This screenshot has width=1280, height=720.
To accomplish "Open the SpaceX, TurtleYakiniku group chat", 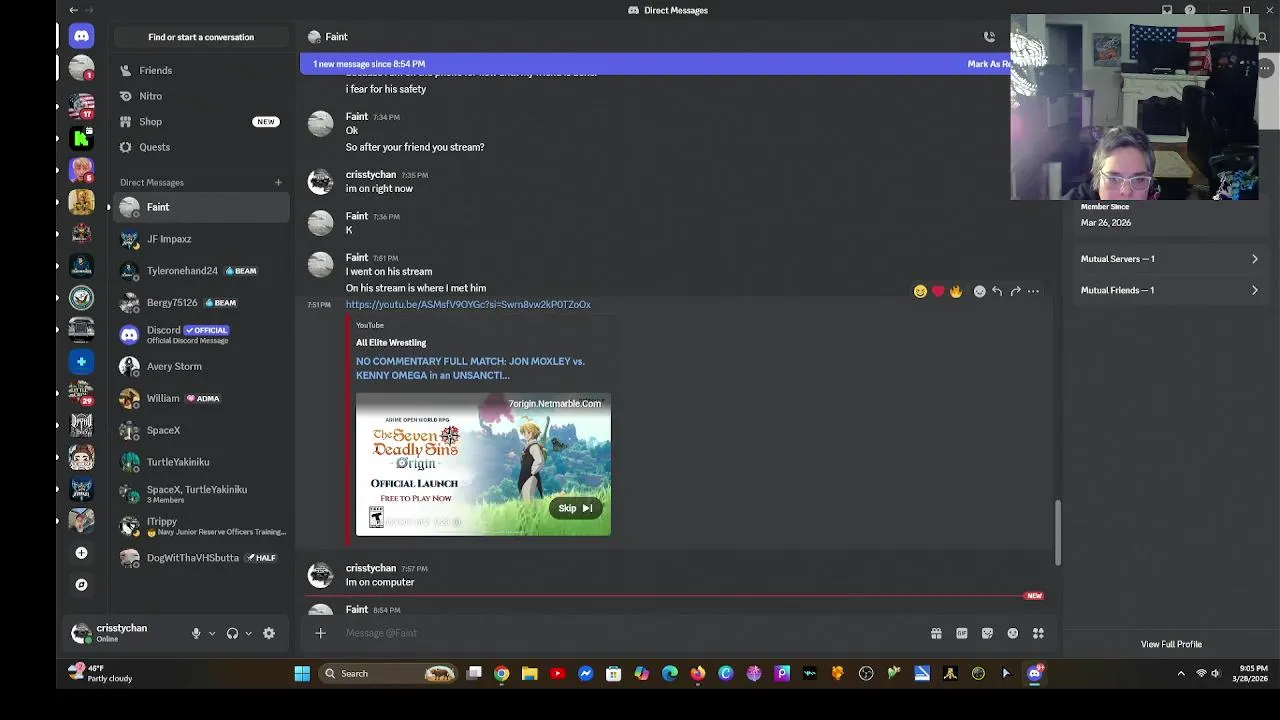I will coord(201,494).
